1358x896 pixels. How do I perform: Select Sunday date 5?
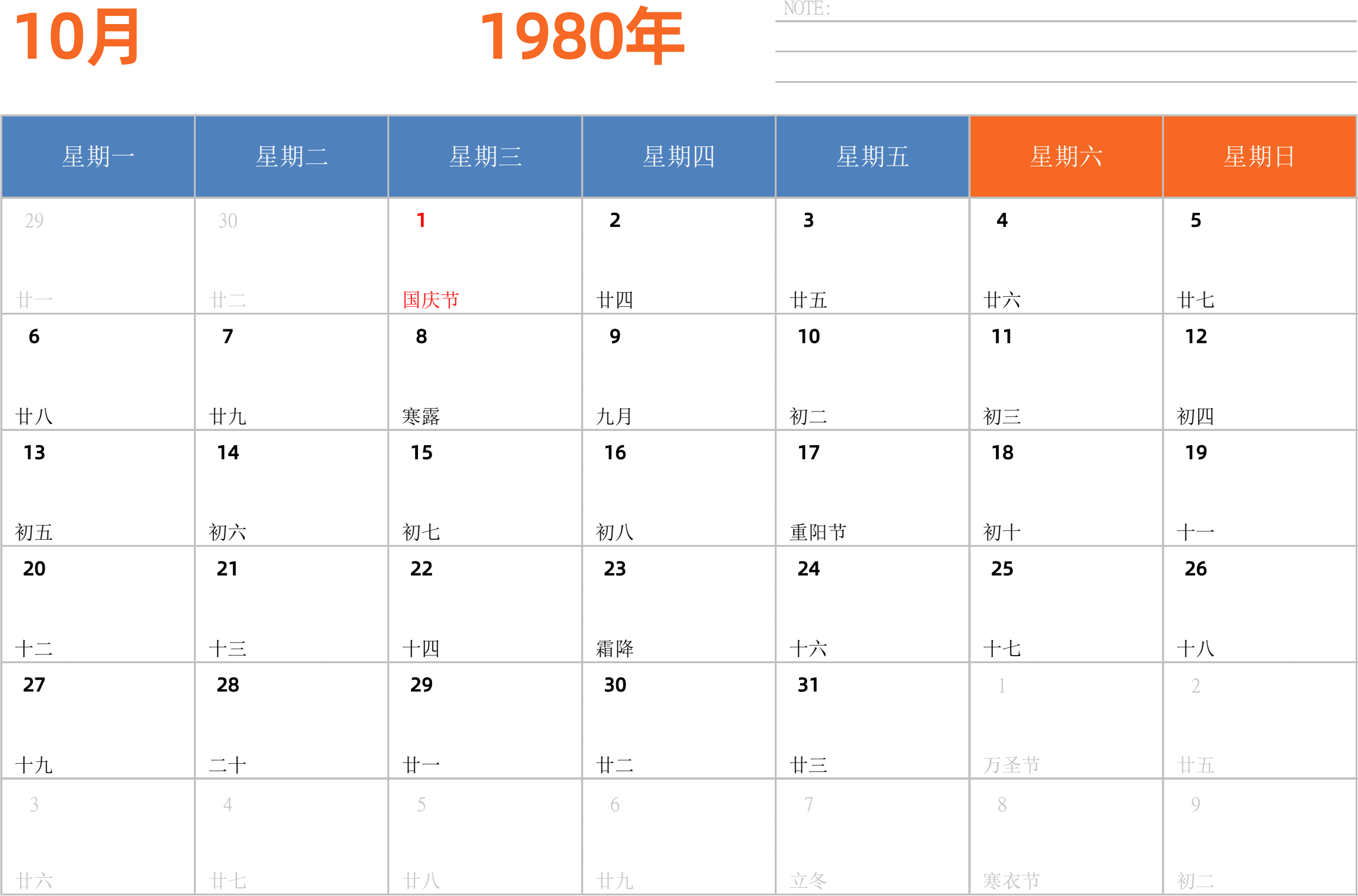point(1196,220)
